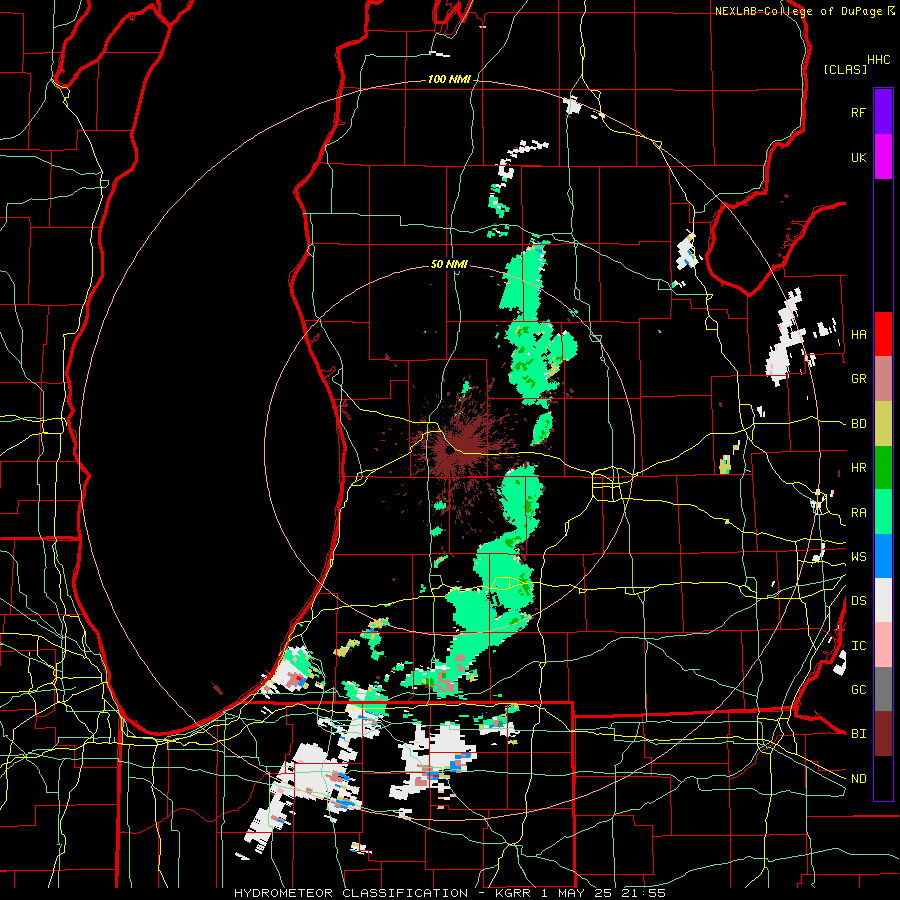Click the 21:55 timestamp
The width and height of the screenshot is (900, 900).
(x=646, y=893)
